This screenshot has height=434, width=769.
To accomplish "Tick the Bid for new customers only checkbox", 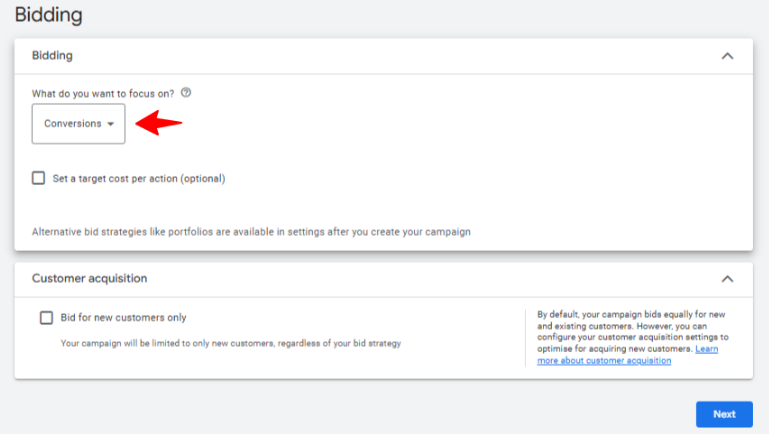I will coord(46,318).
